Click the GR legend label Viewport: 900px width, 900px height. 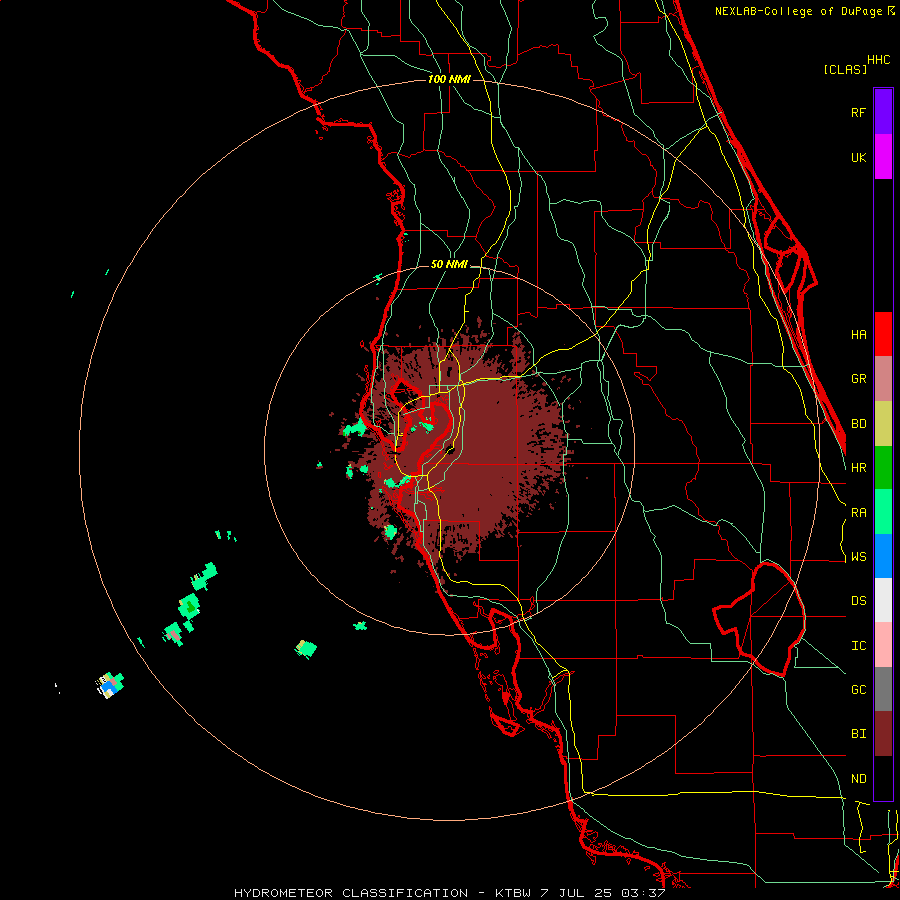click(x=858, y=379)
